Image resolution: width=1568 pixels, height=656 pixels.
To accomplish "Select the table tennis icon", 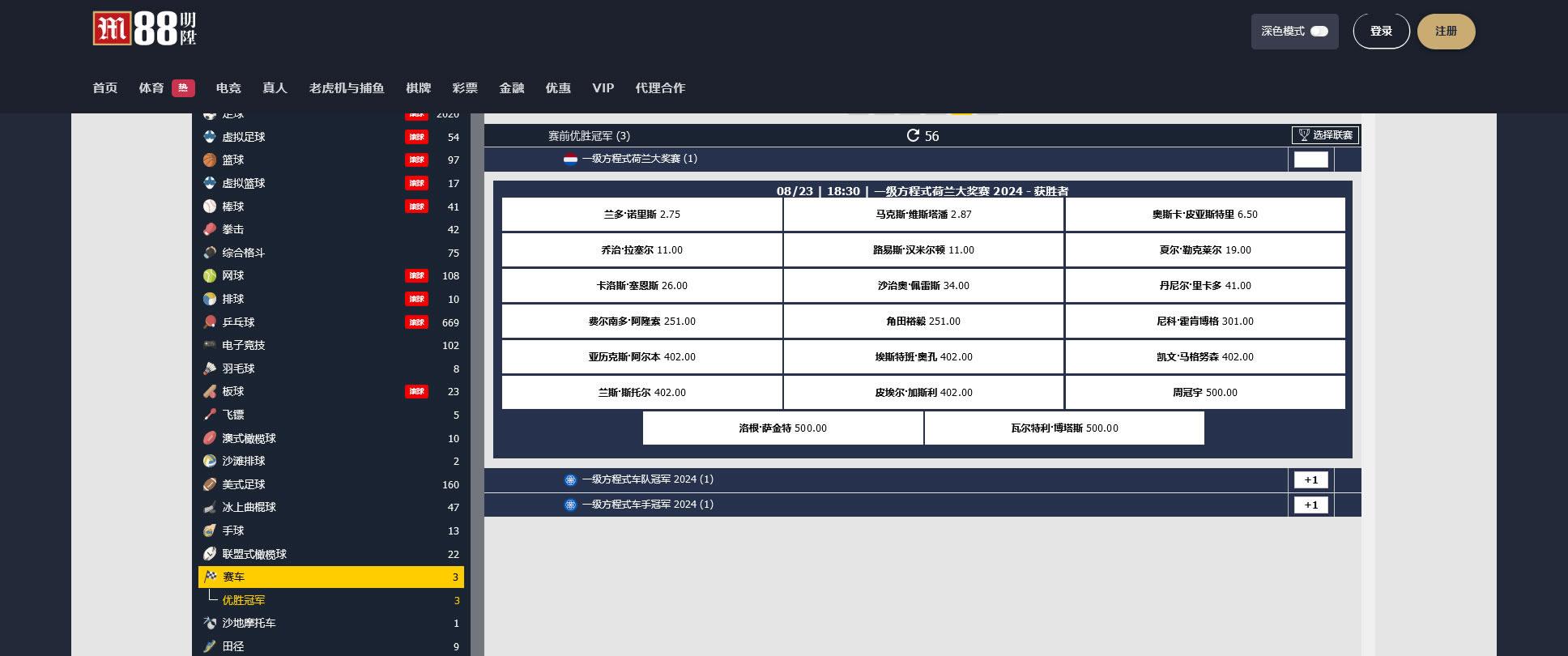I will (210, 322).
